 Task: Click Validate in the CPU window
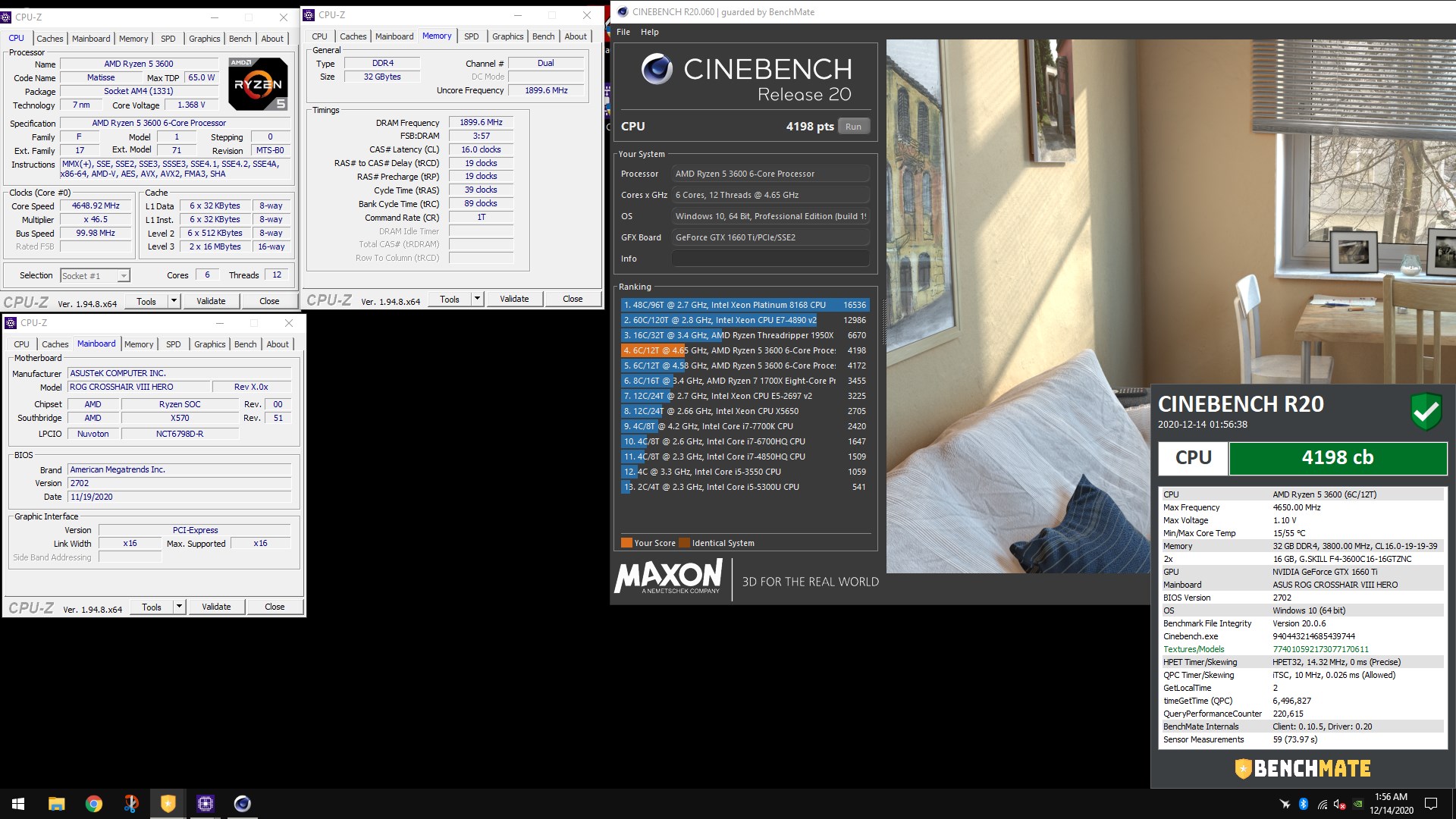click(x=211, y=301)
